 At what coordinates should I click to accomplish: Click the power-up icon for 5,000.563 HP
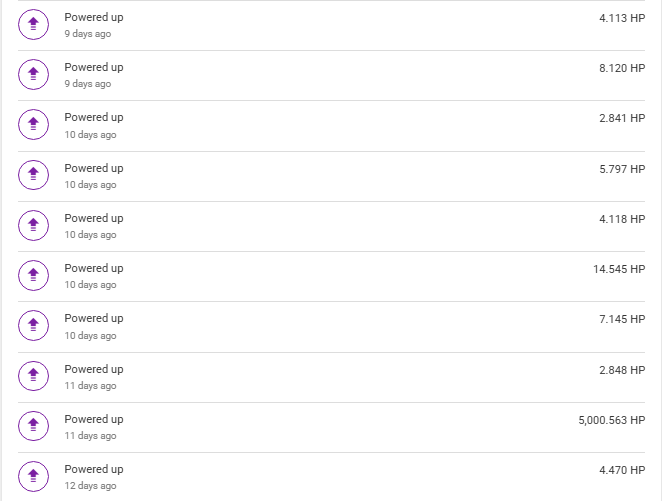click(x=33, y=426)
